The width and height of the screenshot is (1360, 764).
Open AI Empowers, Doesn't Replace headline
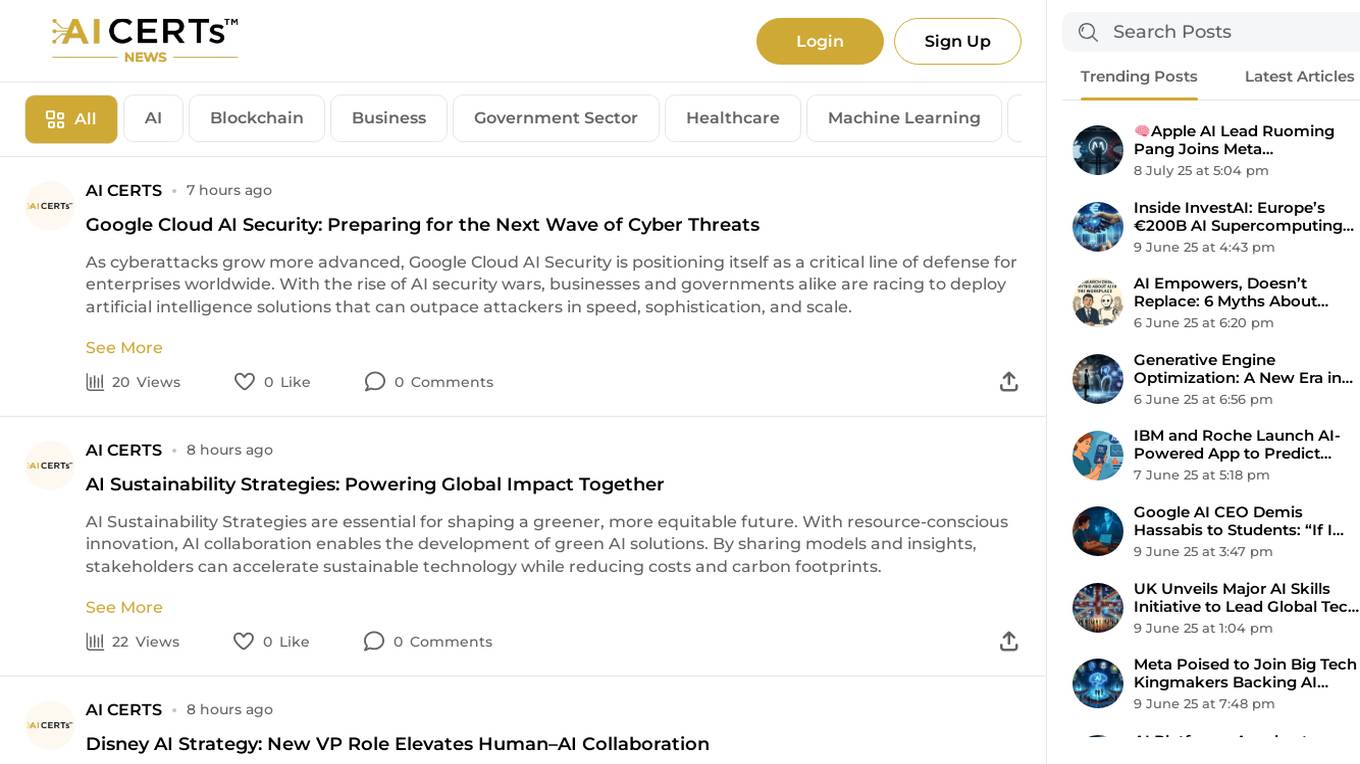click(x=1231, y=293)
